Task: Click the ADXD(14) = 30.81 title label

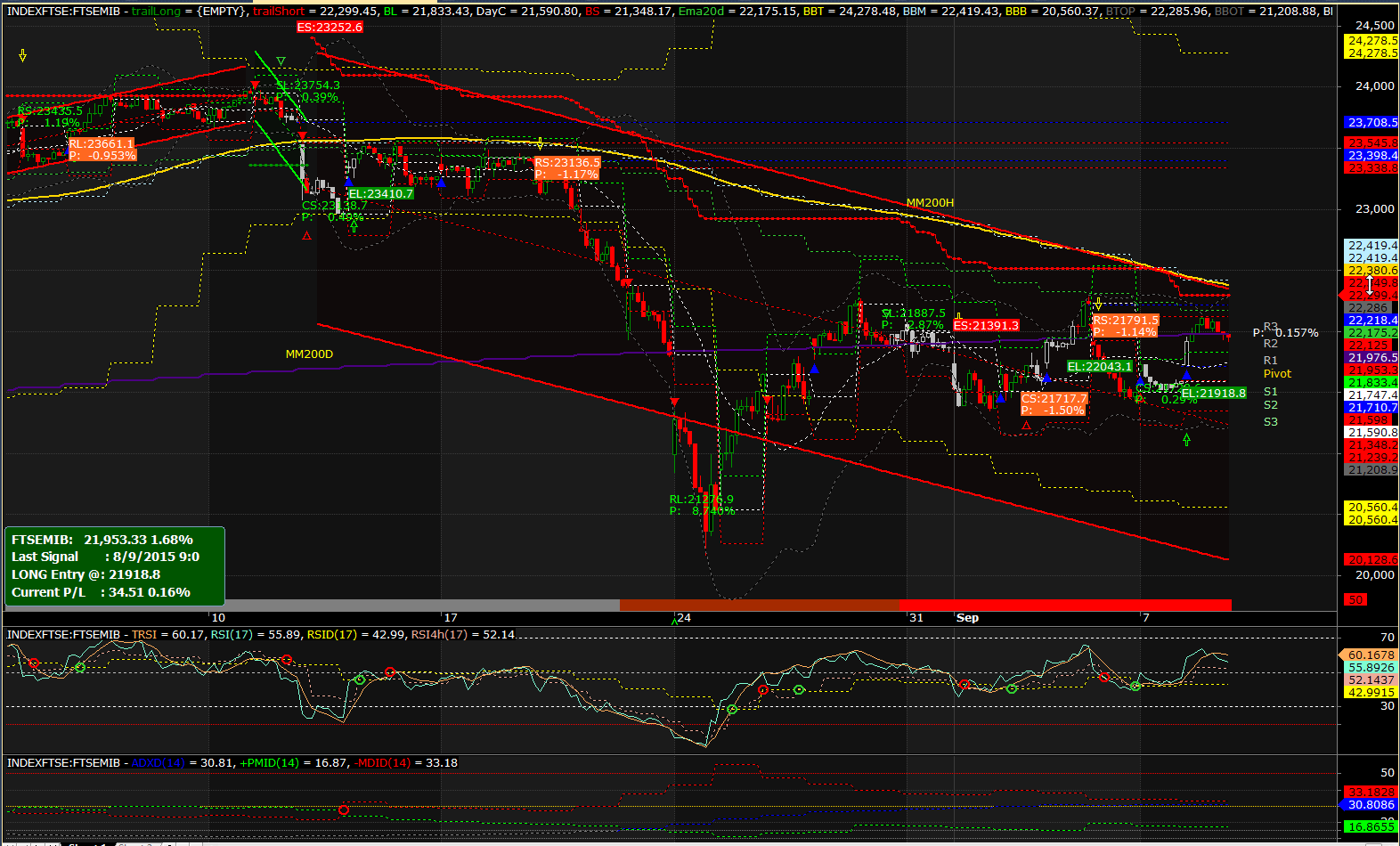Action: (182, 763)
